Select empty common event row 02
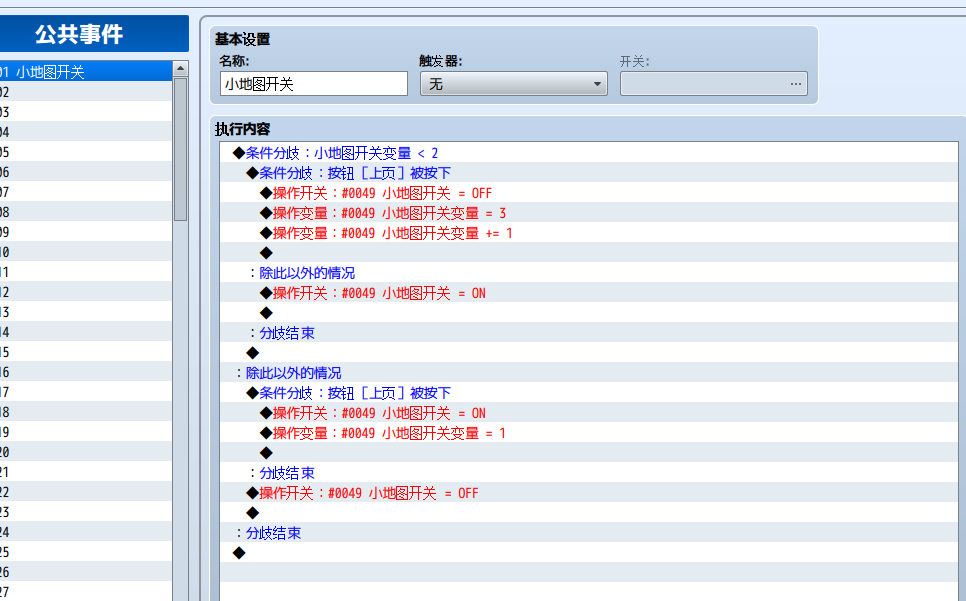 coord(86,92)
